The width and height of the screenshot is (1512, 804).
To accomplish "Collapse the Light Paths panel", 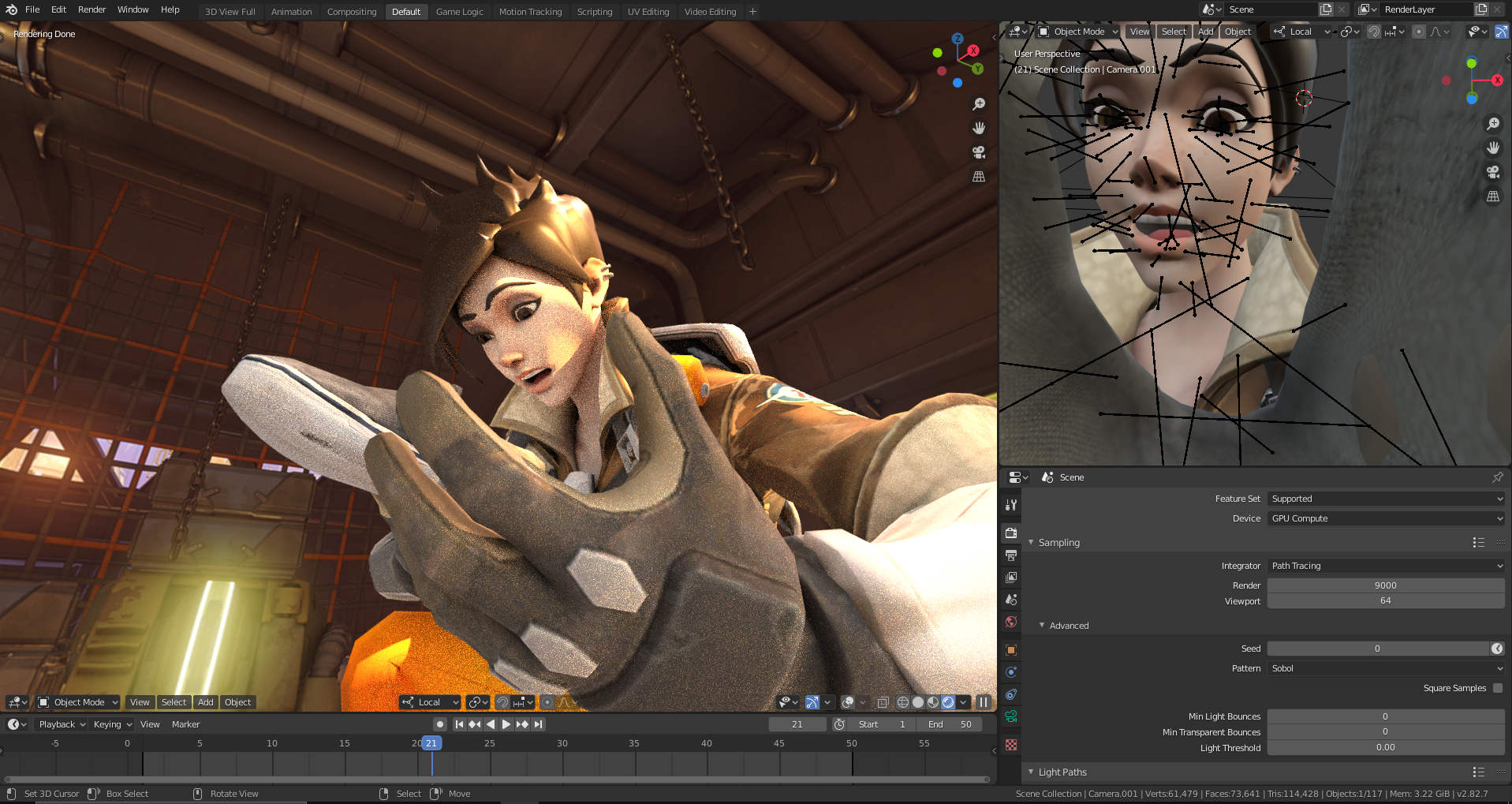I will point(1031,772).
